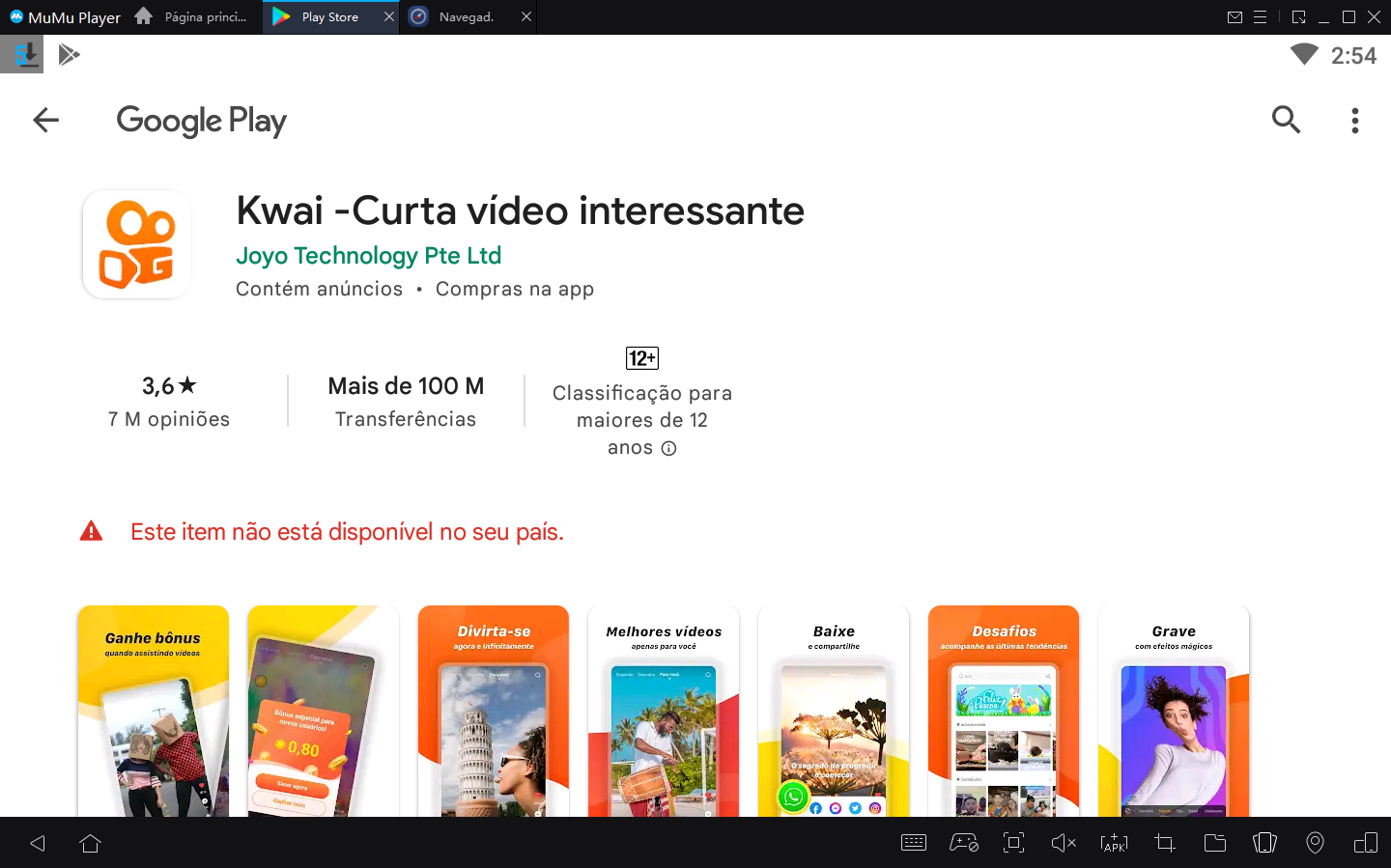Toggle fullscreen mode
Image resolution: width=1391 pixels, height=868 pixels.
(x=1013, y=843)
